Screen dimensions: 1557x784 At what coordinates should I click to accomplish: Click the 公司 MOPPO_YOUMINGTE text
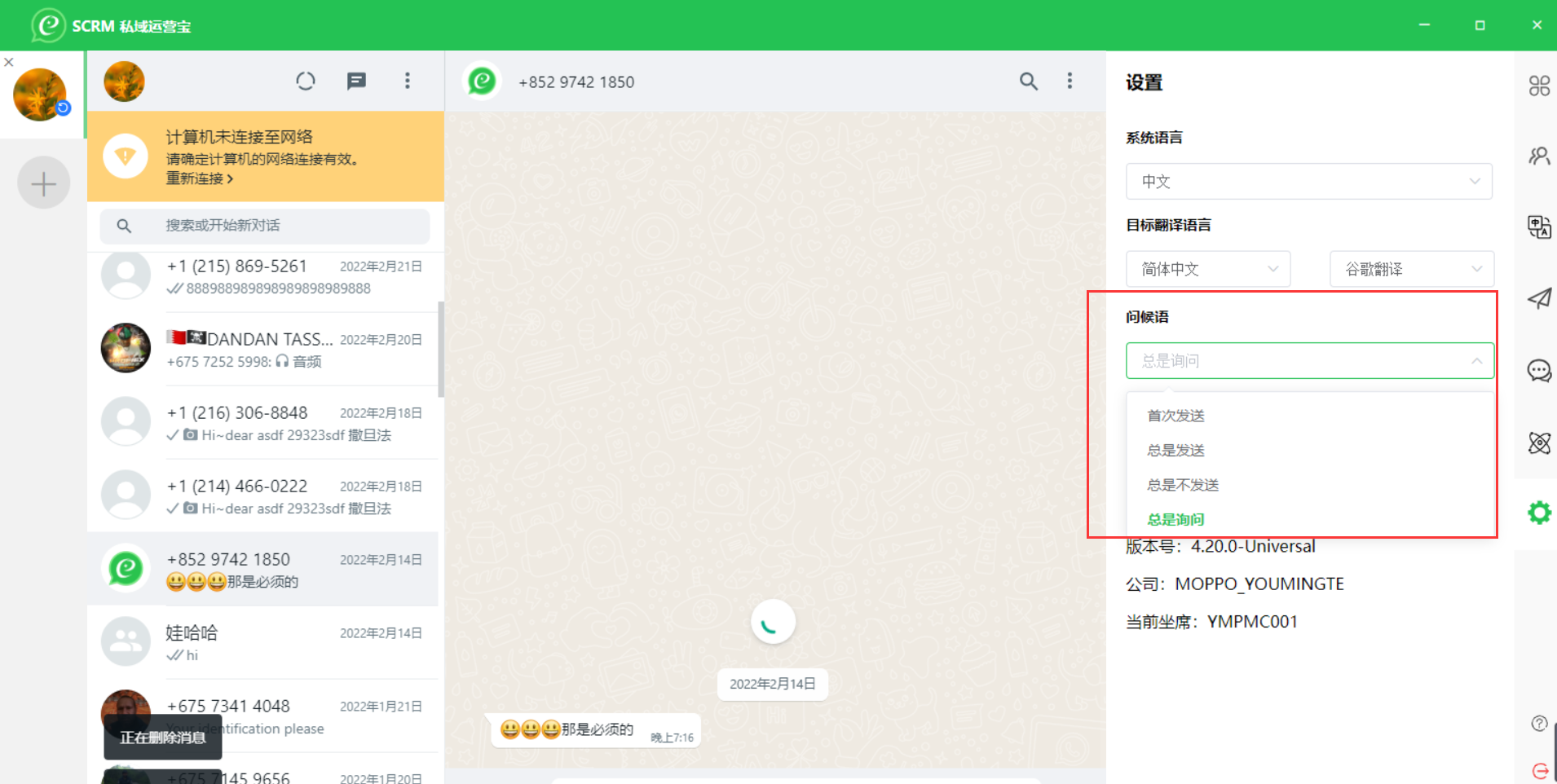tap(1235, 584)
